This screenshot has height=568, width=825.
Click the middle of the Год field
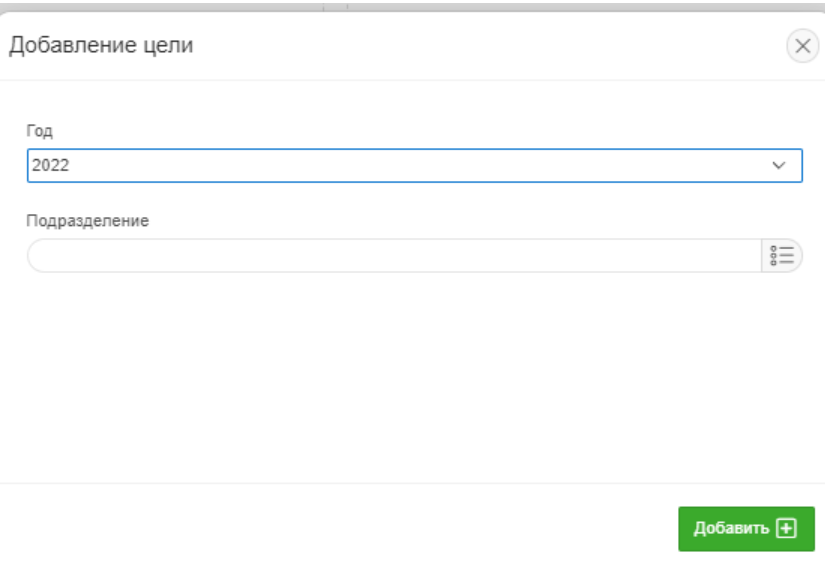414,166
